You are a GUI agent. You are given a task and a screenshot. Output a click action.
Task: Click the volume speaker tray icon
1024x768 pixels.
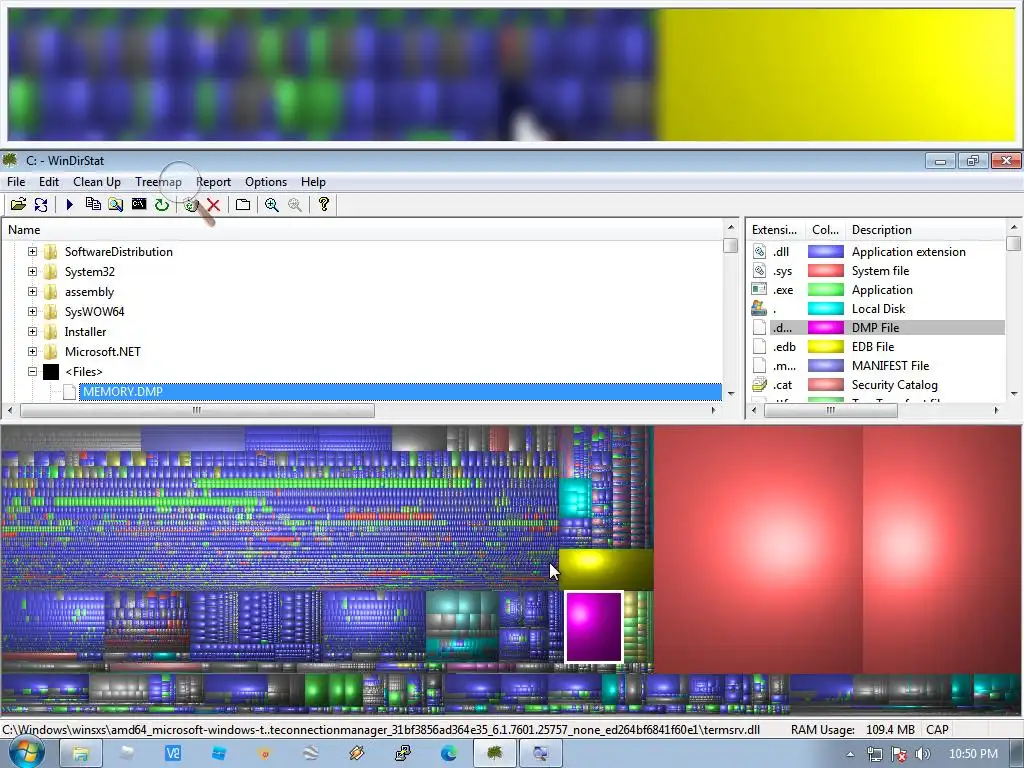922,754
